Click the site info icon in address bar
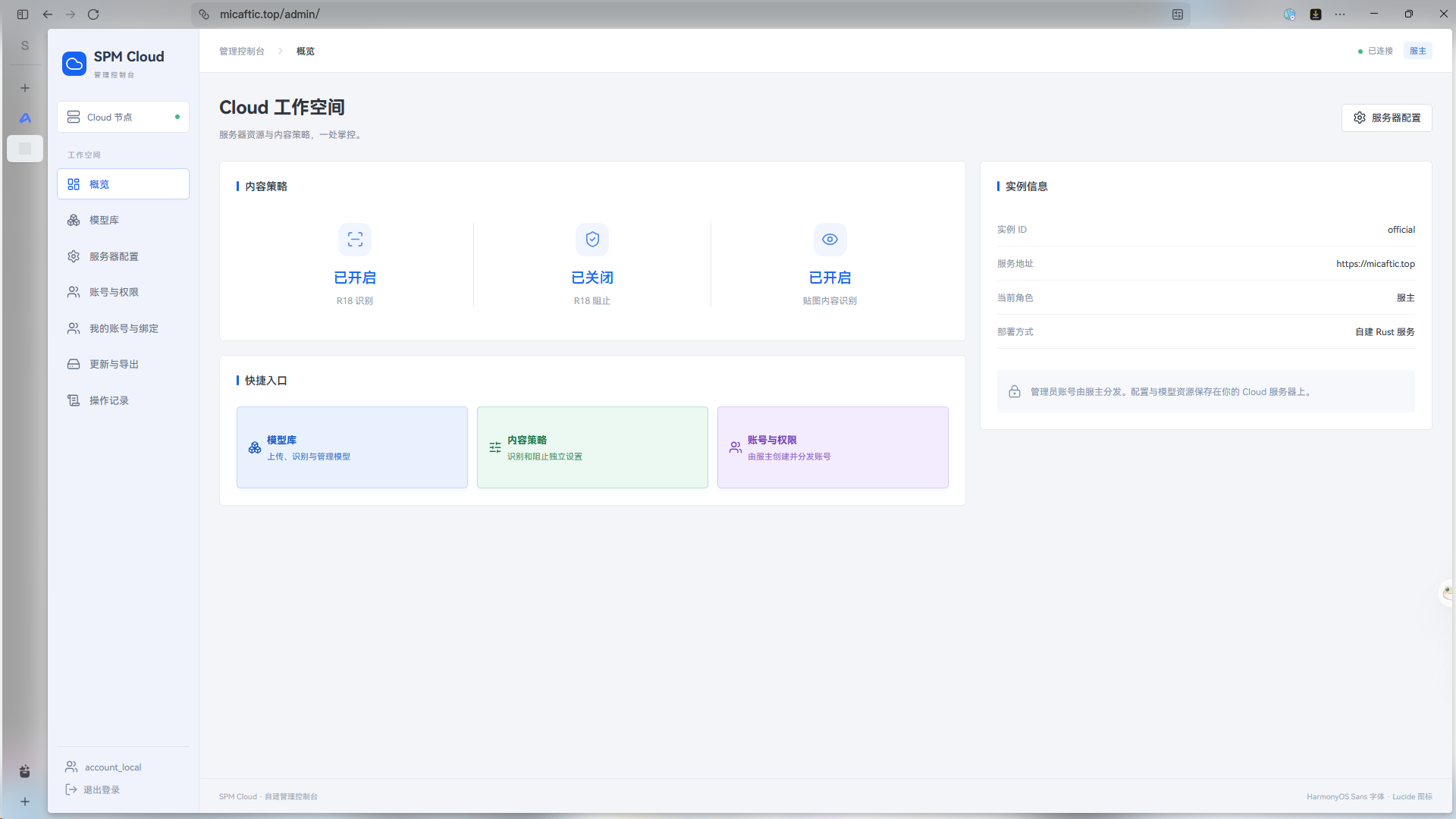 coord(204,14)
